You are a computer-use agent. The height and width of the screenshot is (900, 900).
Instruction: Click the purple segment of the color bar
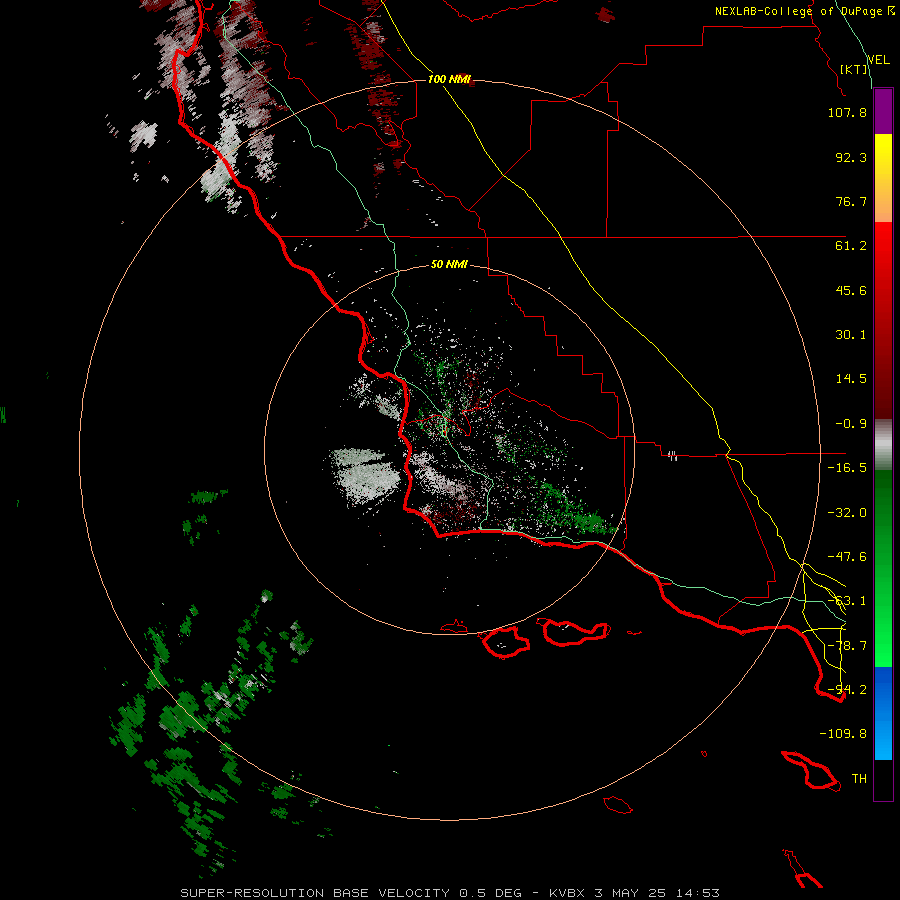tap(883, 111)
